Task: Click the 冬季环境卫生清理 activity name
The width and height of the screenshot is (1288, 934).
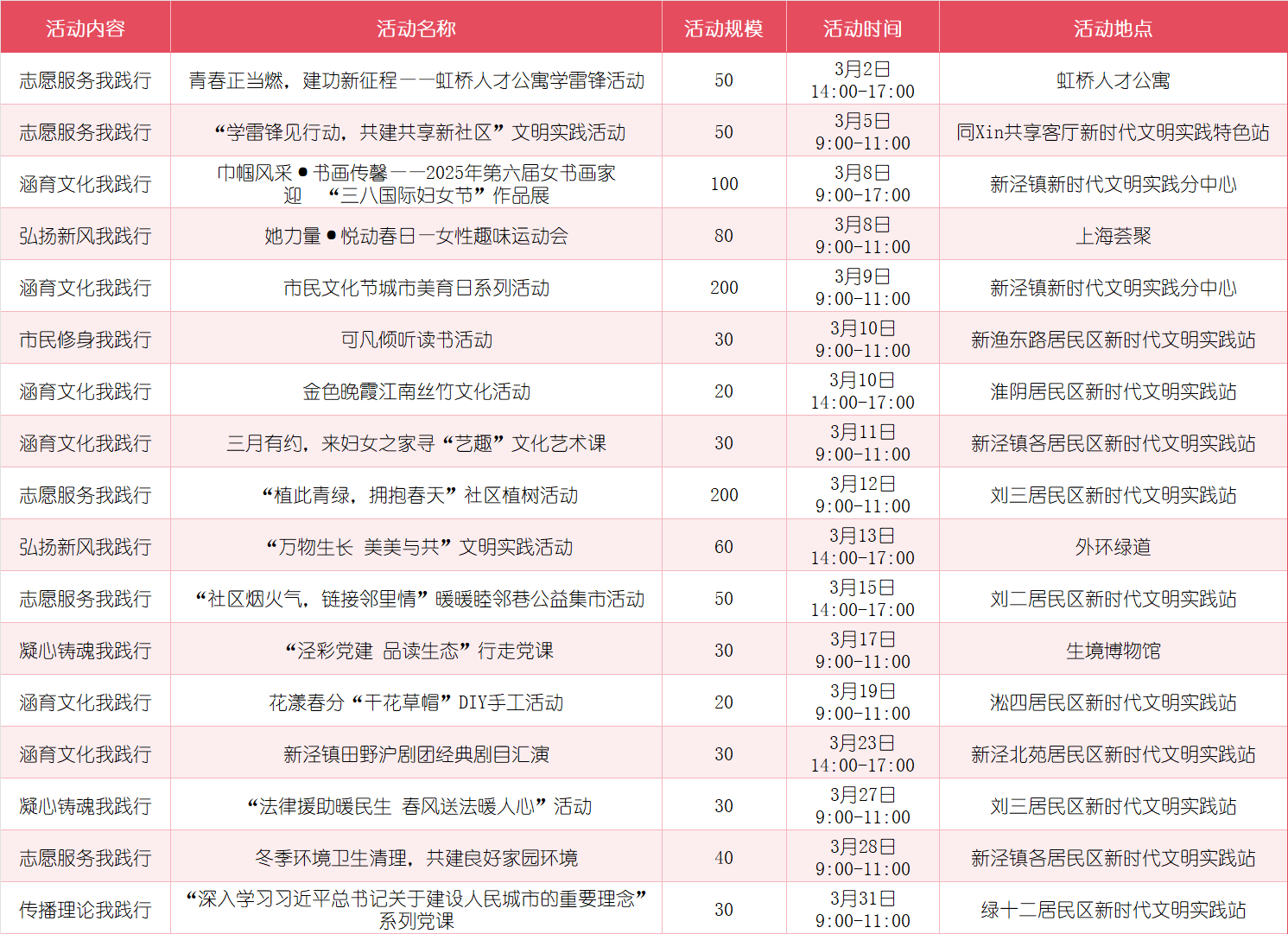Action: click(416, 856)
